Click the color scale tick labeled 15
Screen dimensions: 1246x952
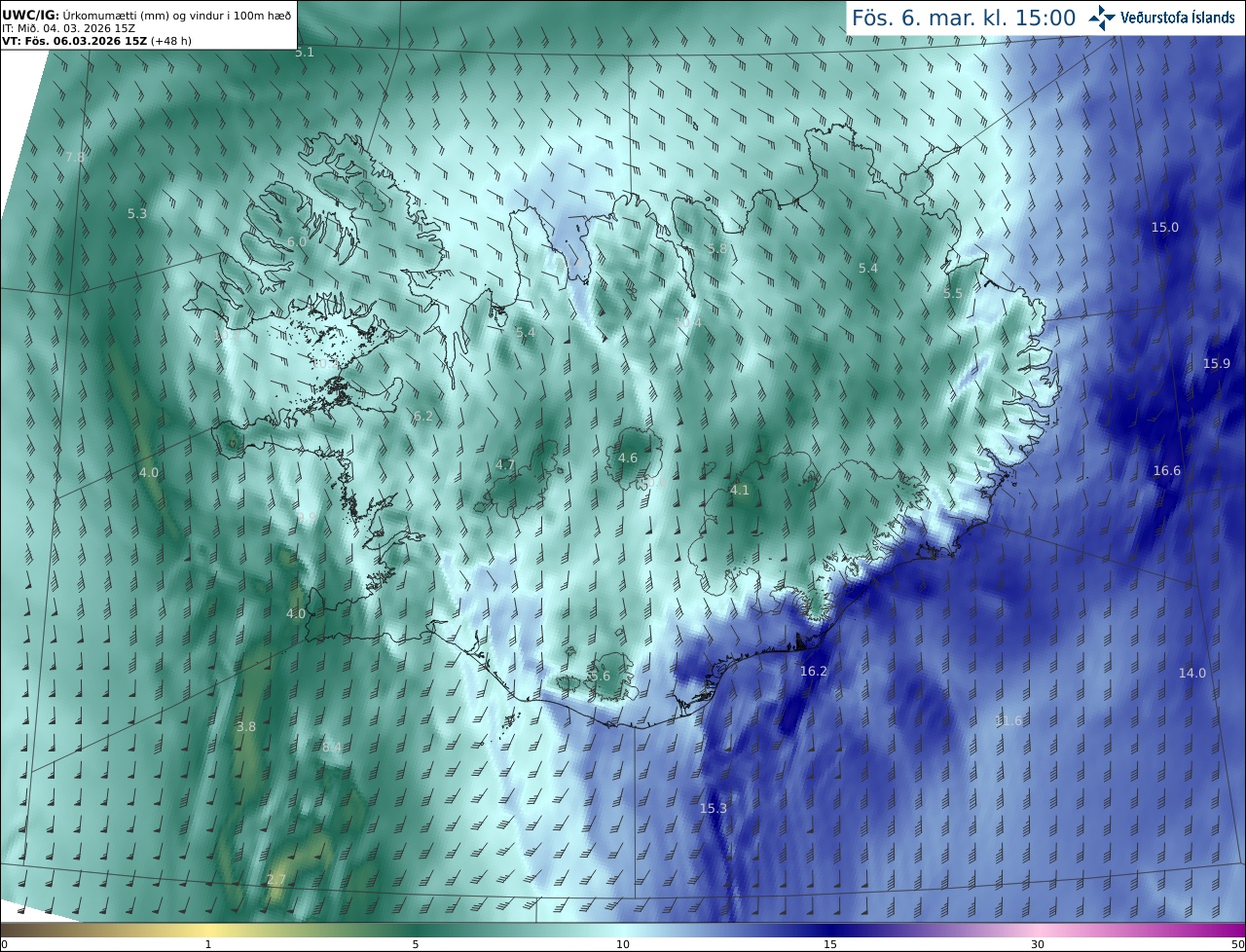[830, 944]
